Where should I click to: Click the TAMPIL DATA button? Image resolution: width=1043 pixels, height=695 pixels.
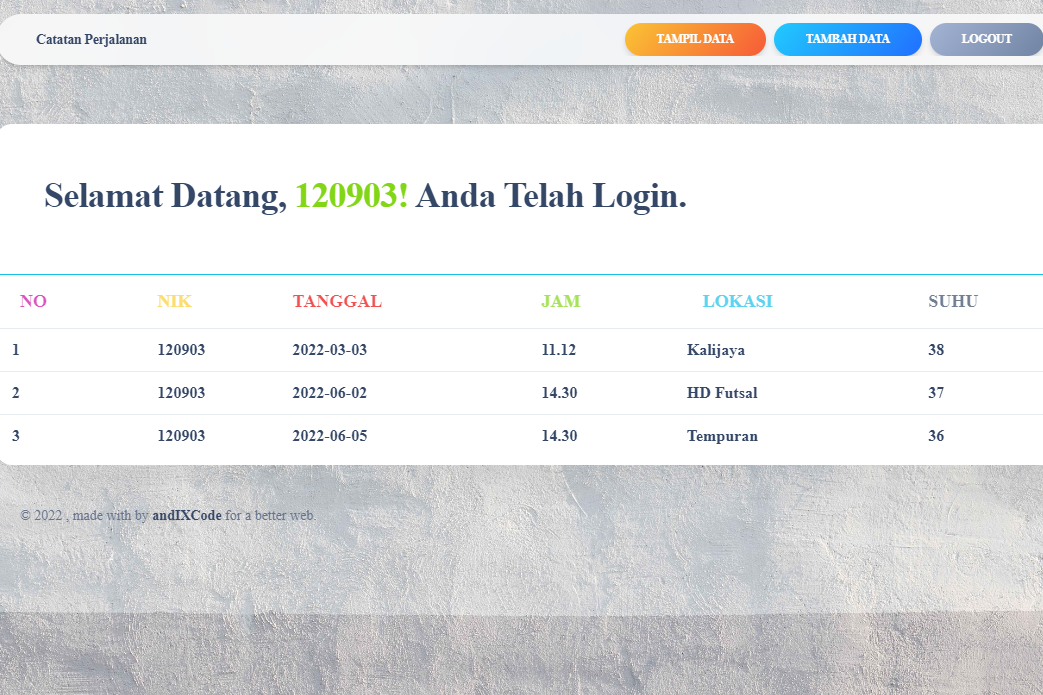click(695, 39)
